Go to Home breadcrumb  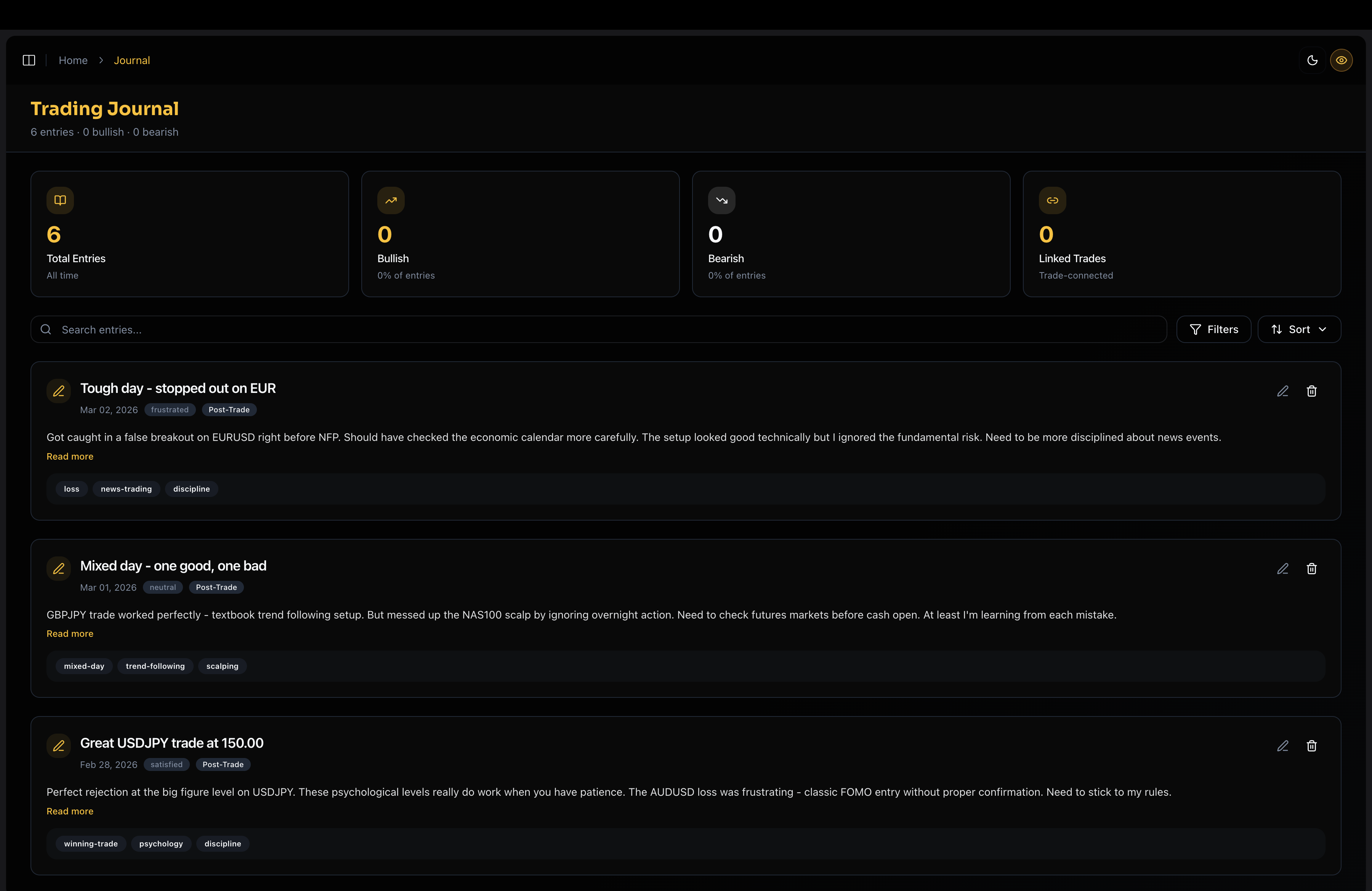pos(73,61)
